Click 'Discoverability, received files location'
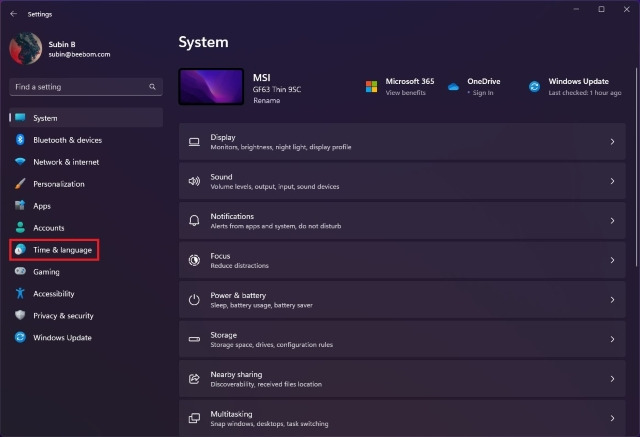 point(266,384)
